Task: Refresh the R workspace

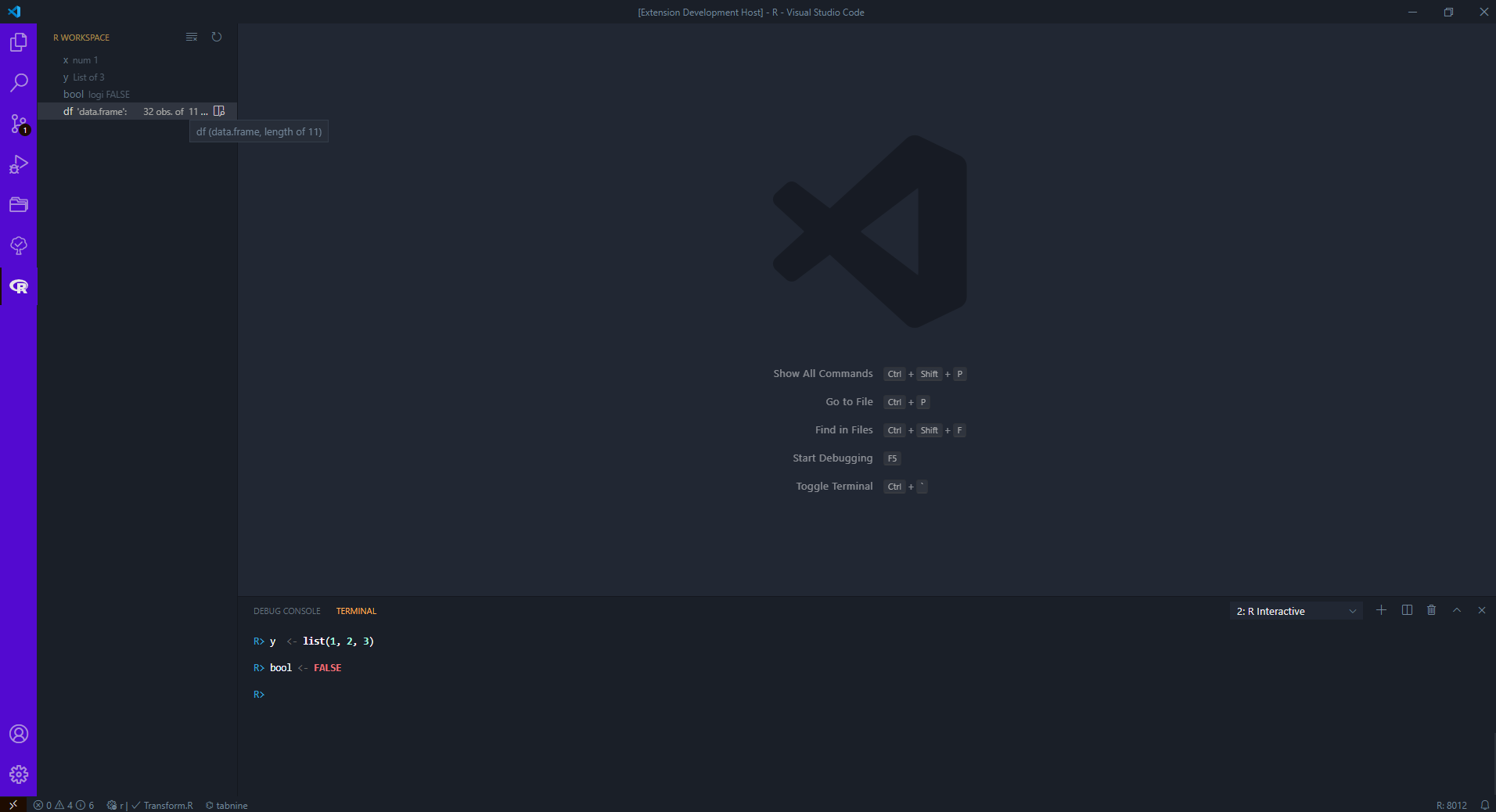Action: point(217,37)
